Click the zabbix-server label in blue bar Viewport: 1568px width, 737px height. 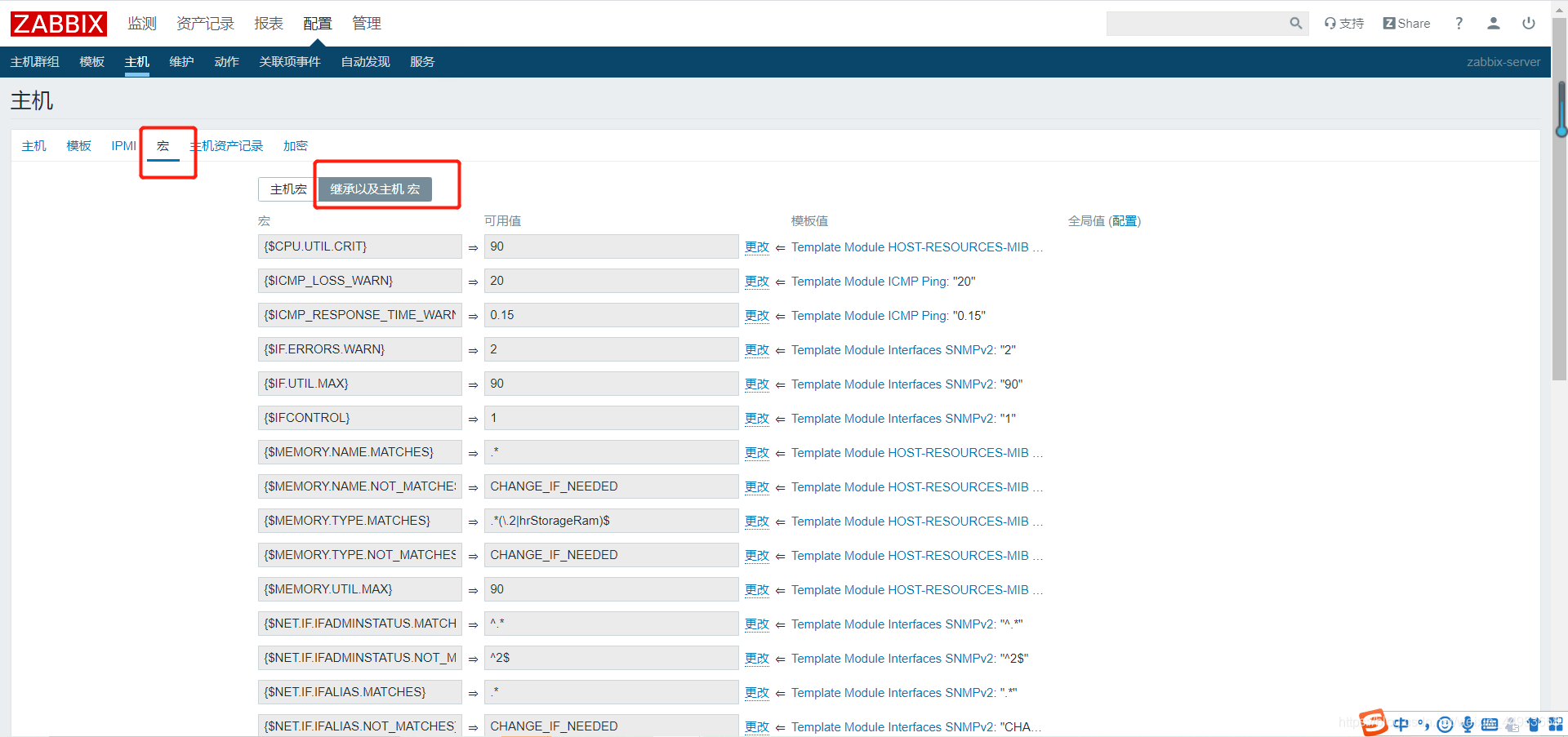tap(1503, 62)
